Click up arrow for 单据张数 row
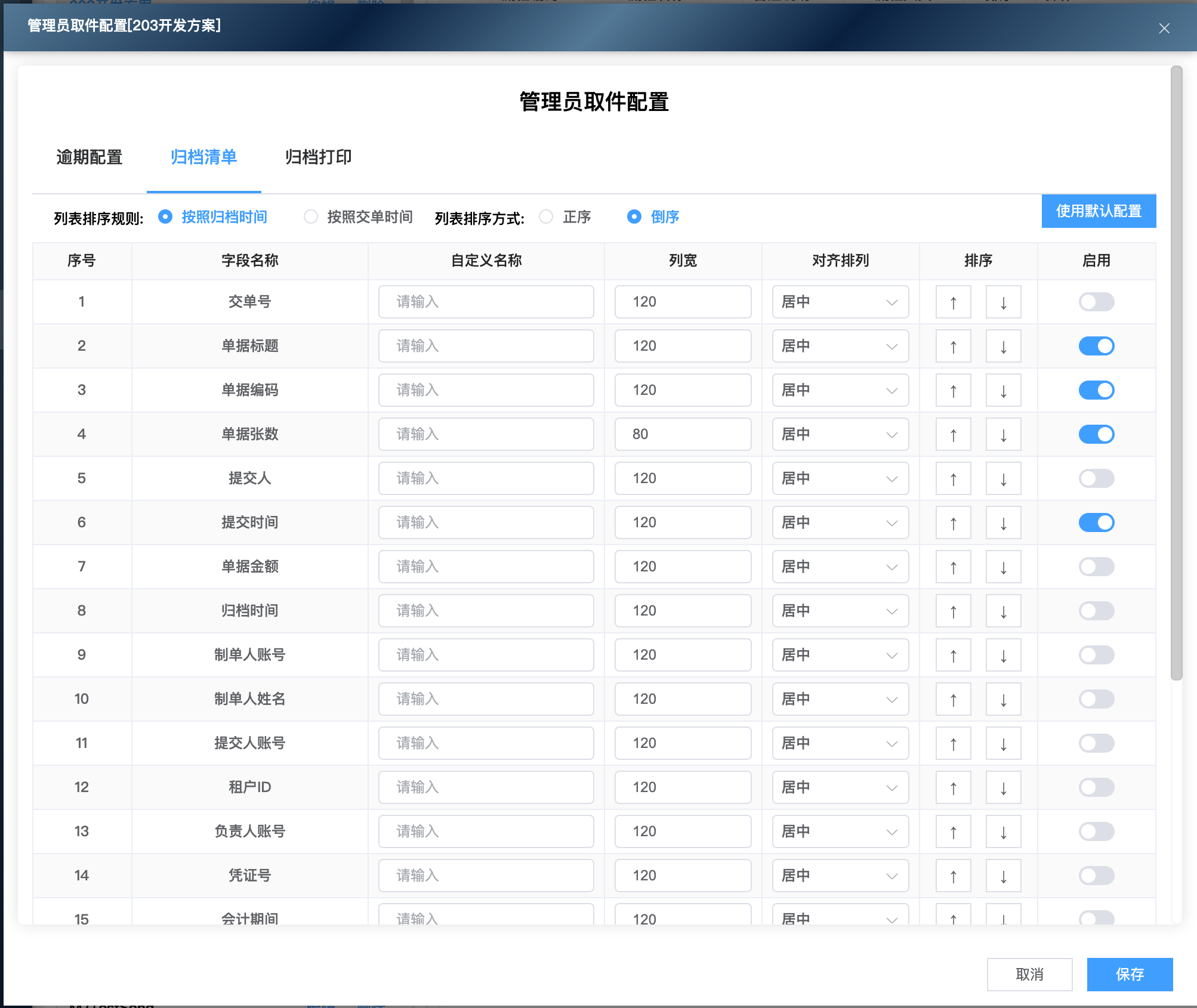This screenshot has width=1197, height=1008. click(953, 435)
